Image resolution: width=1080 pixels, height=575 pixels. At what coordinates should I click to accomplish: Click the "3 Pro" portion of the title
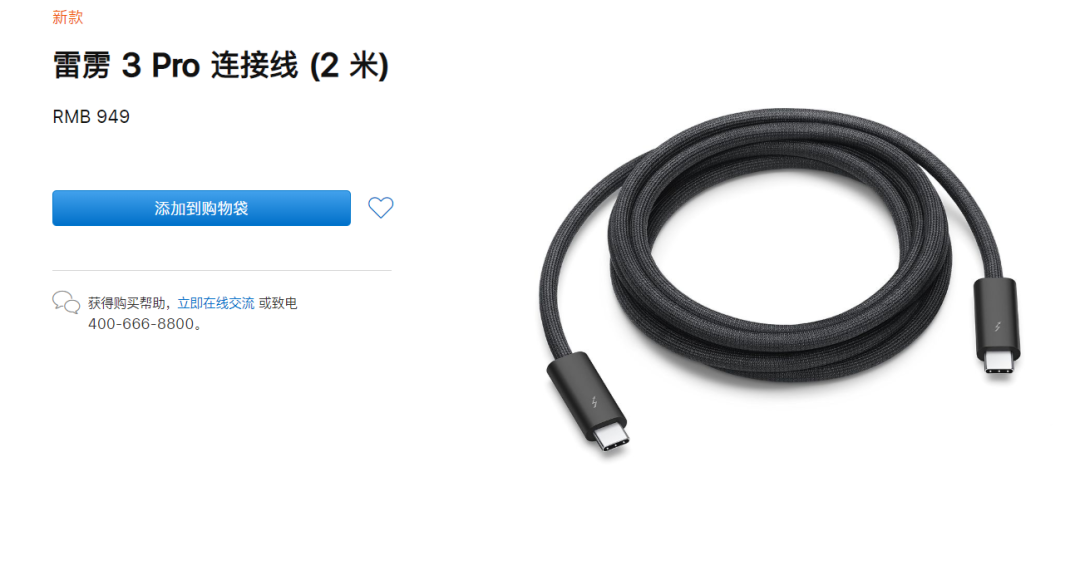pos(160,65)
